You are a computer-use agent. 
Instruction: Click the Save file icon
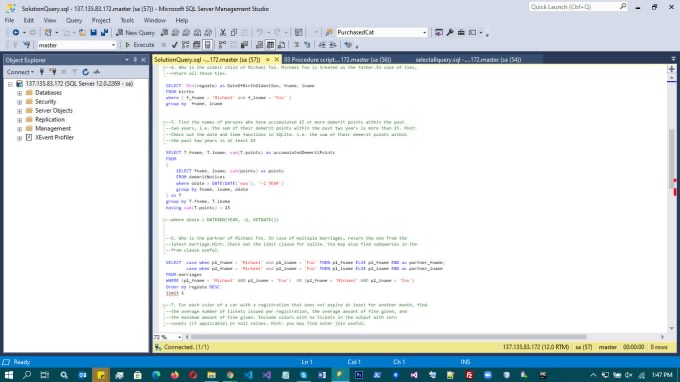pyautogui.click(x=93, y=33)
